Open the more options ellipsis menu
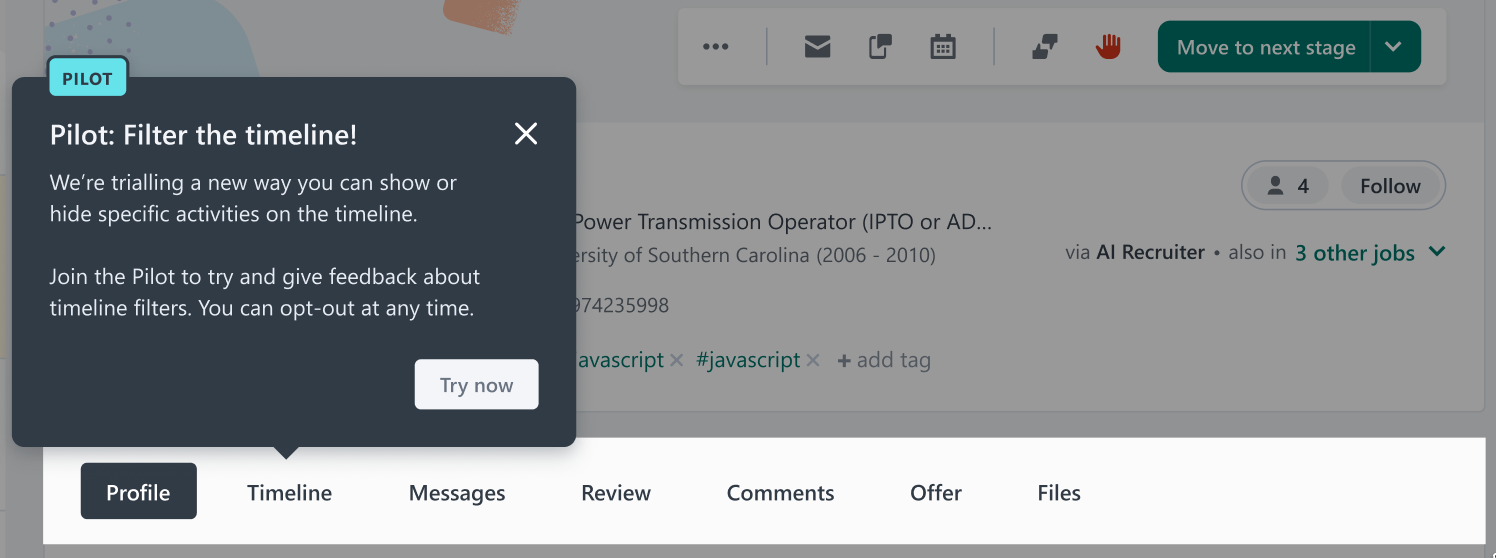The image size is (1496, 558). pos(715,47)
